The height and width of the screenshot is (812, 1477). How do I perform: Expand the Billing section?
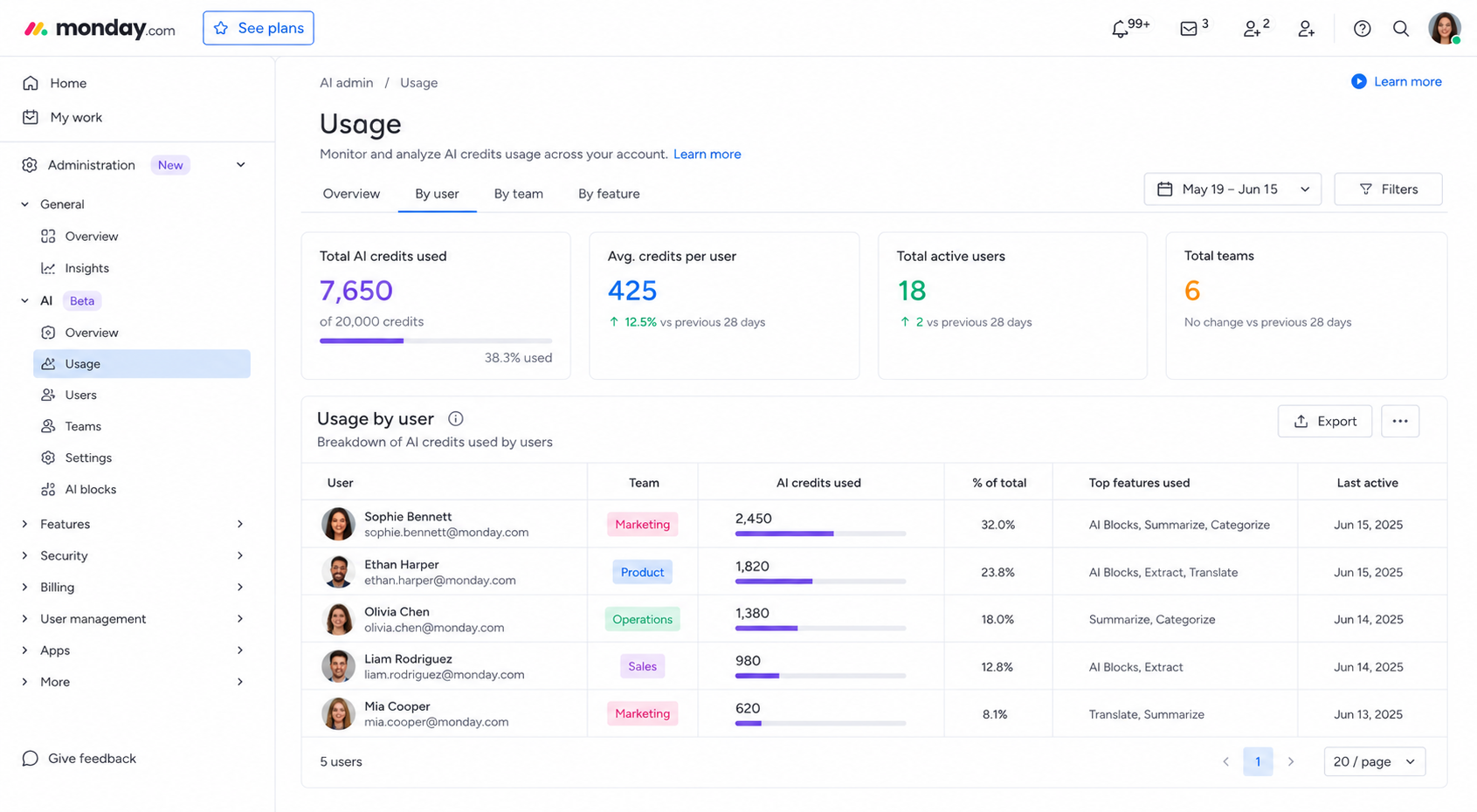tap(133, 587)
